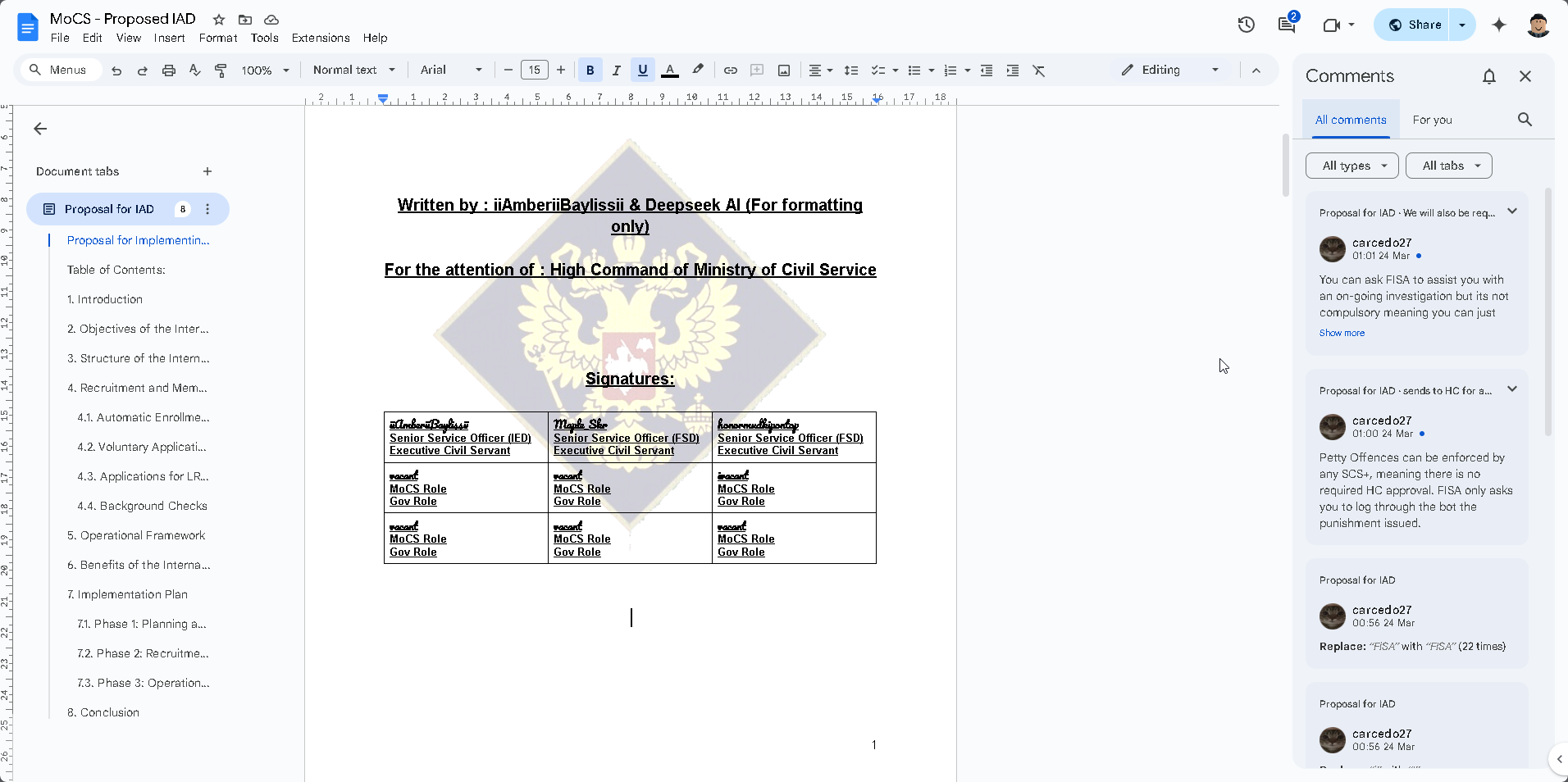Open the Normal text style dropdown
1568x782 pixels.
(354, 70)
